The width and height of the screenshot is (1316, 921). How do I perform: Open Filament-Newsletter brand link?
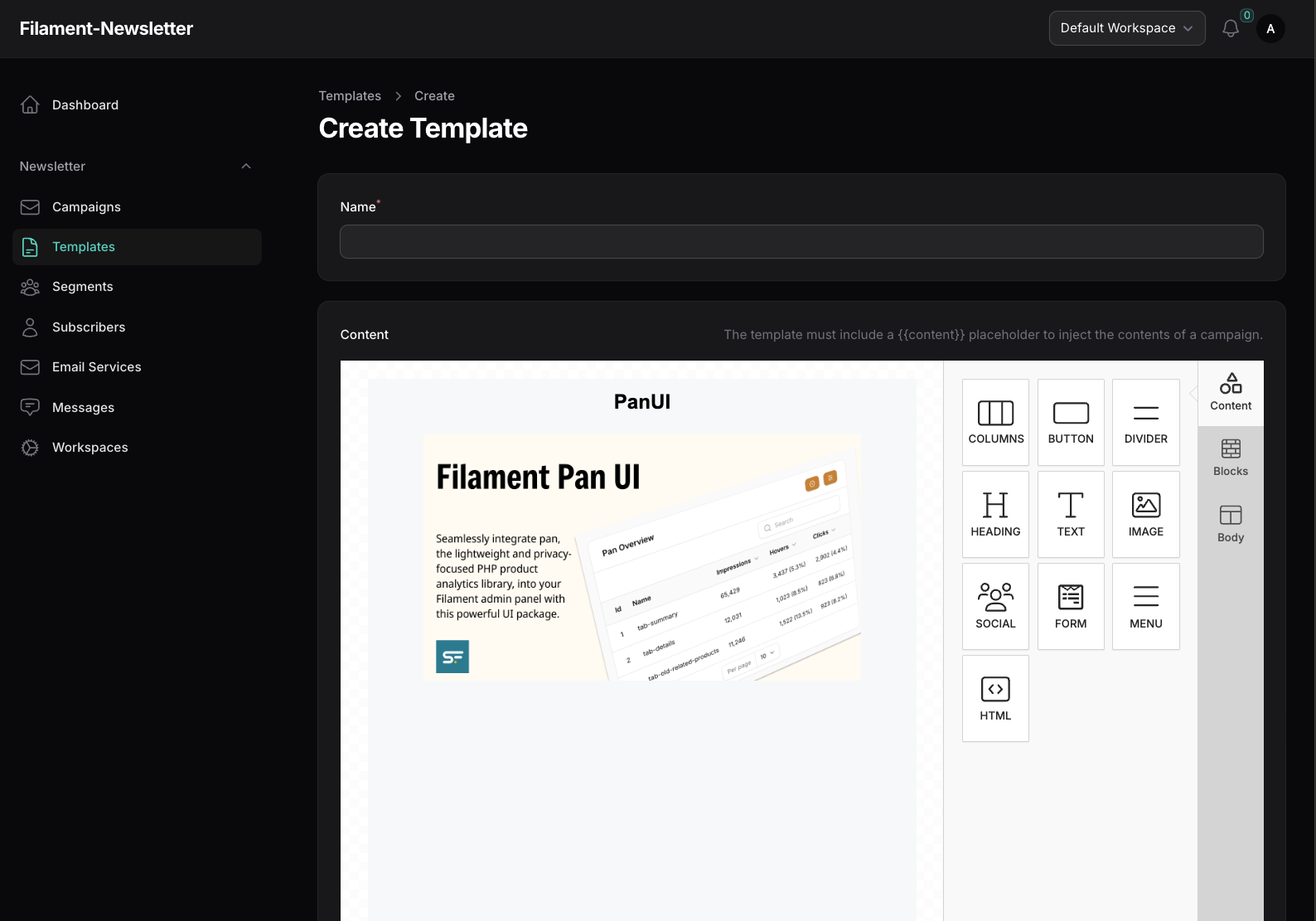tap(106, 28)
